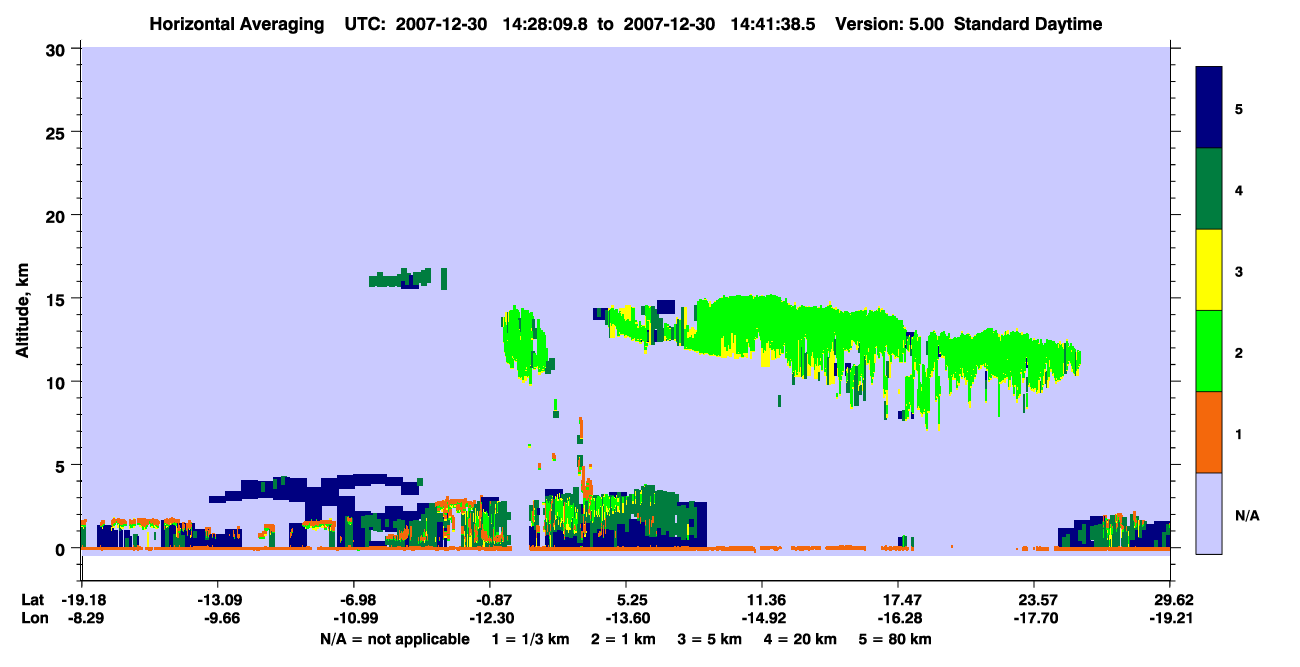Screen dimensions: 1300x667
Task: Click the 'N/A = not applicable' legend note
Action: 394,639
